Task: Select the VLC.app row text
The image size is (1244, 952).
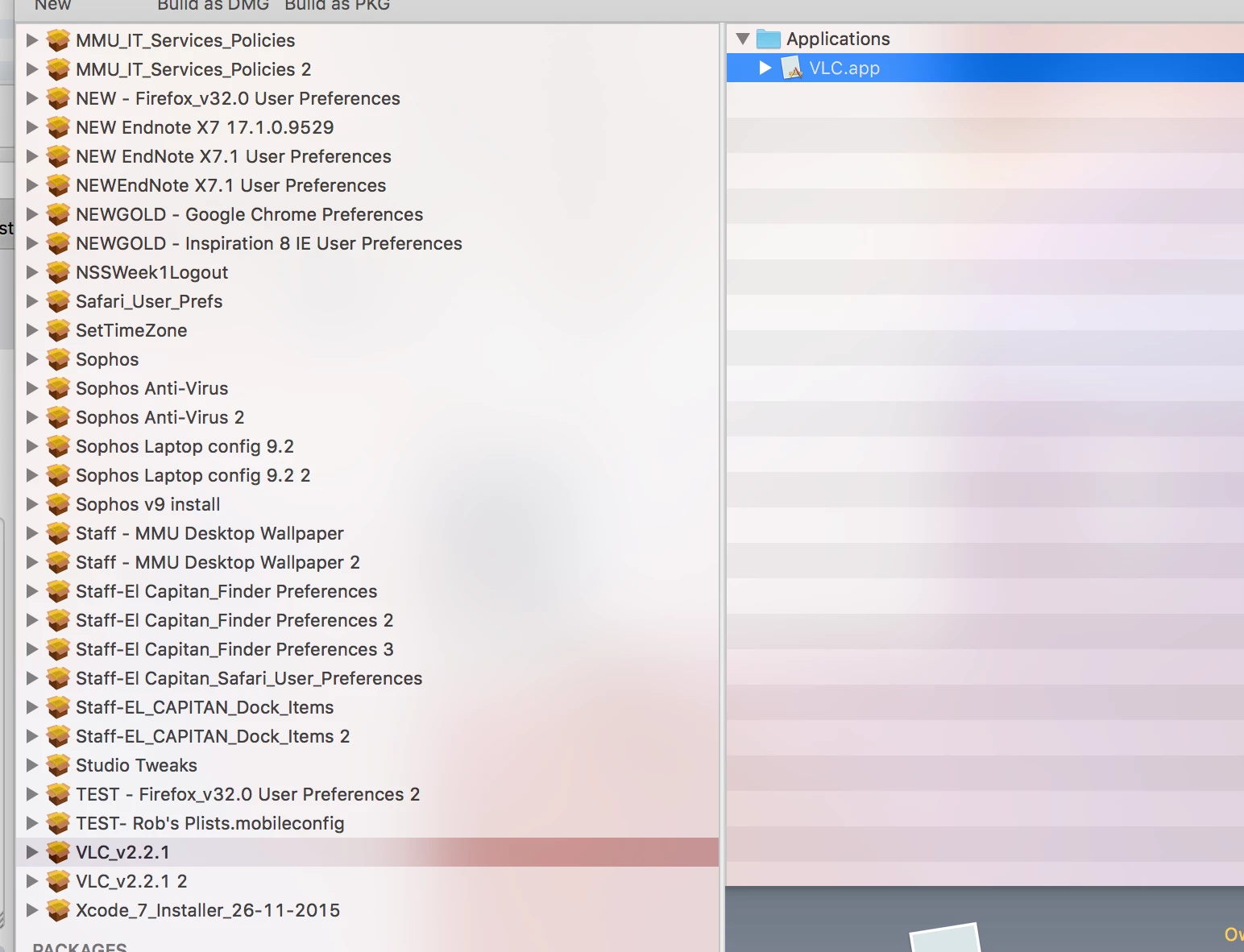Action: pyautogui.click(x=844, y=68)
